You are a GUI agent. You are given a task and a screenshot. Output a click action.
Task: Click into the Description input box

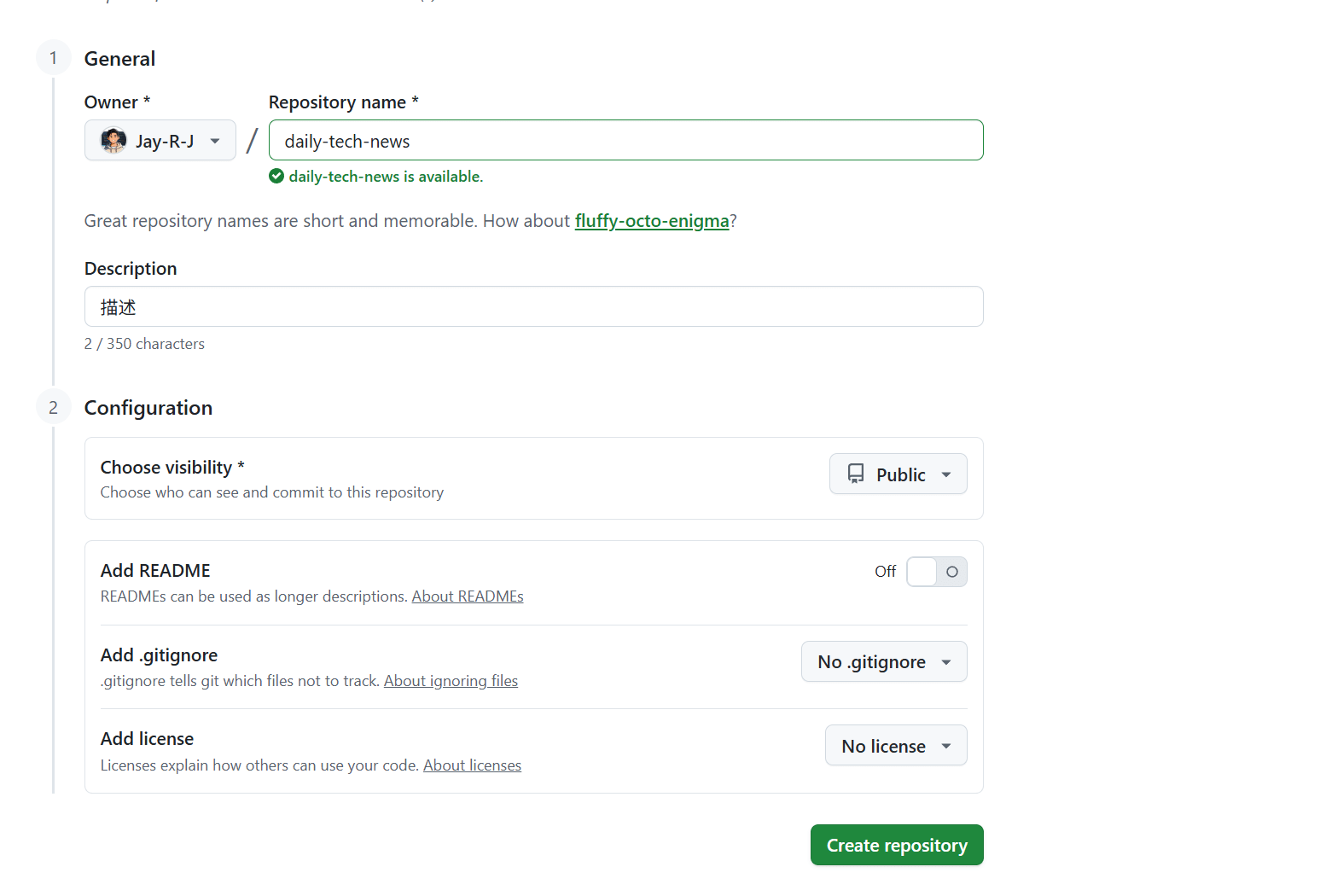point(533,307)
